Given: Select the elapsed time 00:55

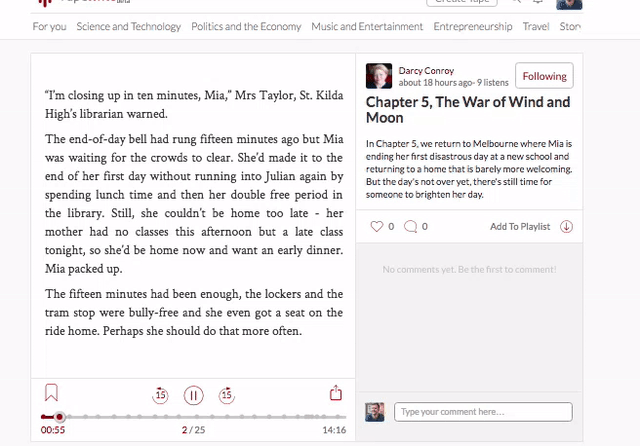Looking at the screenshot, I should pyautogui.click(x=53, y=430).
